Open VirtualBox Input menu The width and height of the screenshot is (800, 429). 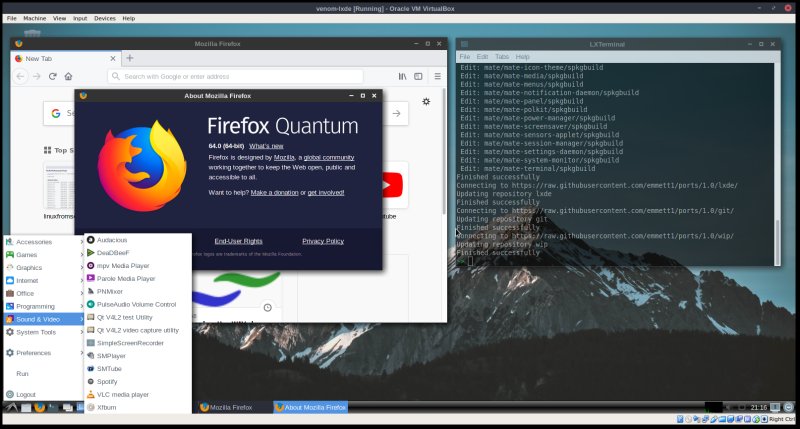click(x=80, y=18)
